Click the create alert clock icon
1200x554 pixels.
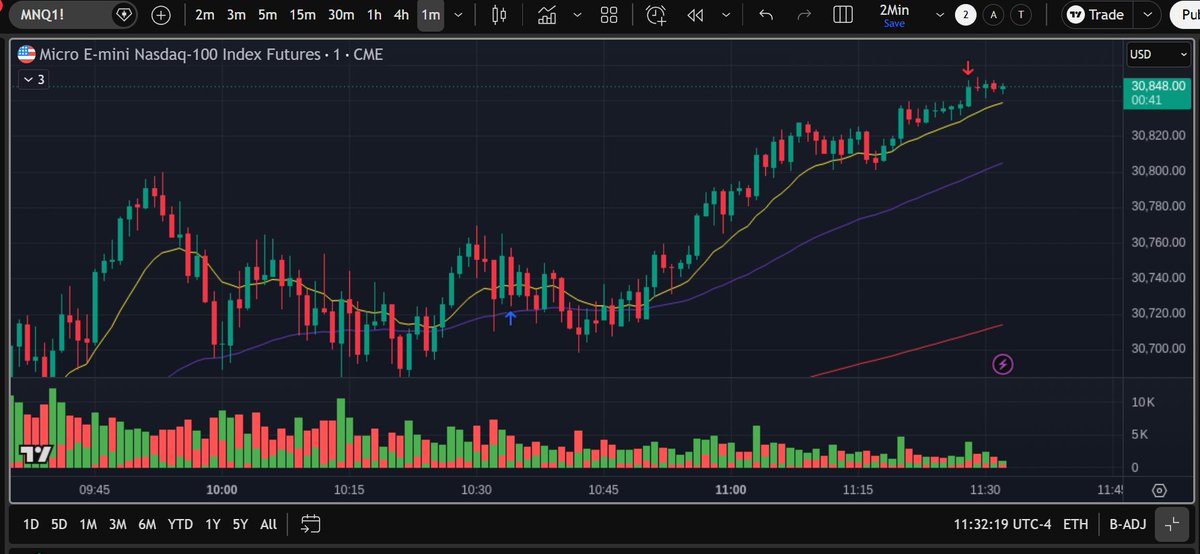[x=657, y=15]
